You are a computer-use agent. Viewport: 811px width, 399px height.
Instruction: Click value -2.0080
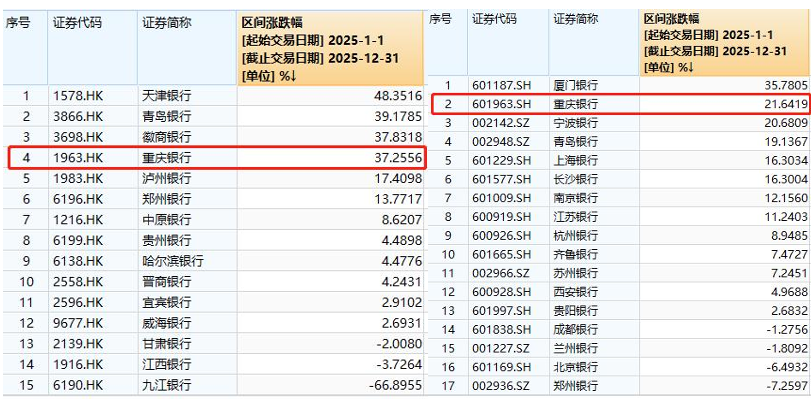(x=399, y=344)
